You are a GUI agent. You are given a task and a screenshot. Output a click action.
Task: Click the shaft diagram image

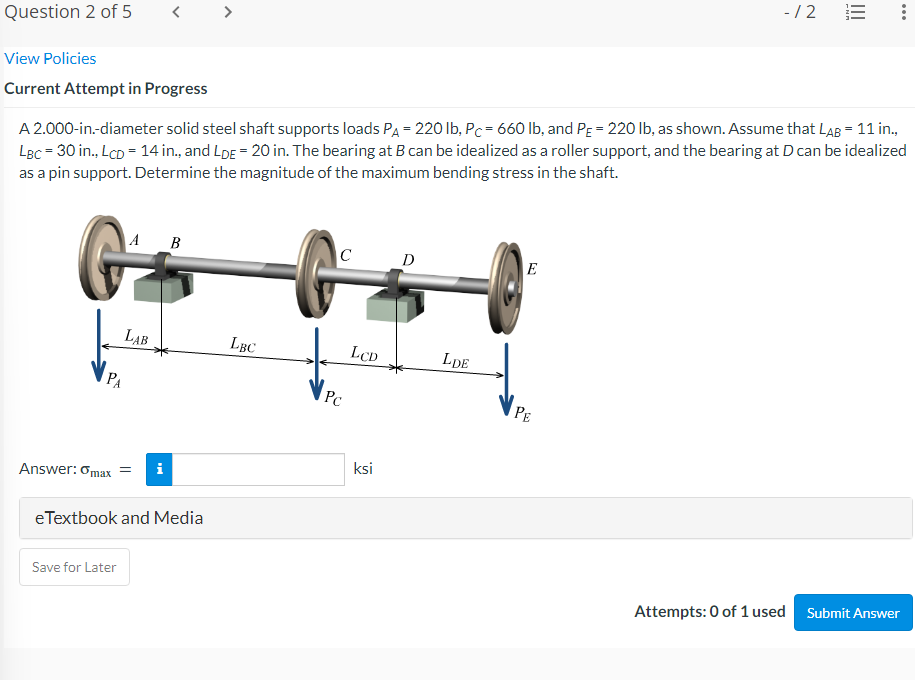(x=308, y=318)
